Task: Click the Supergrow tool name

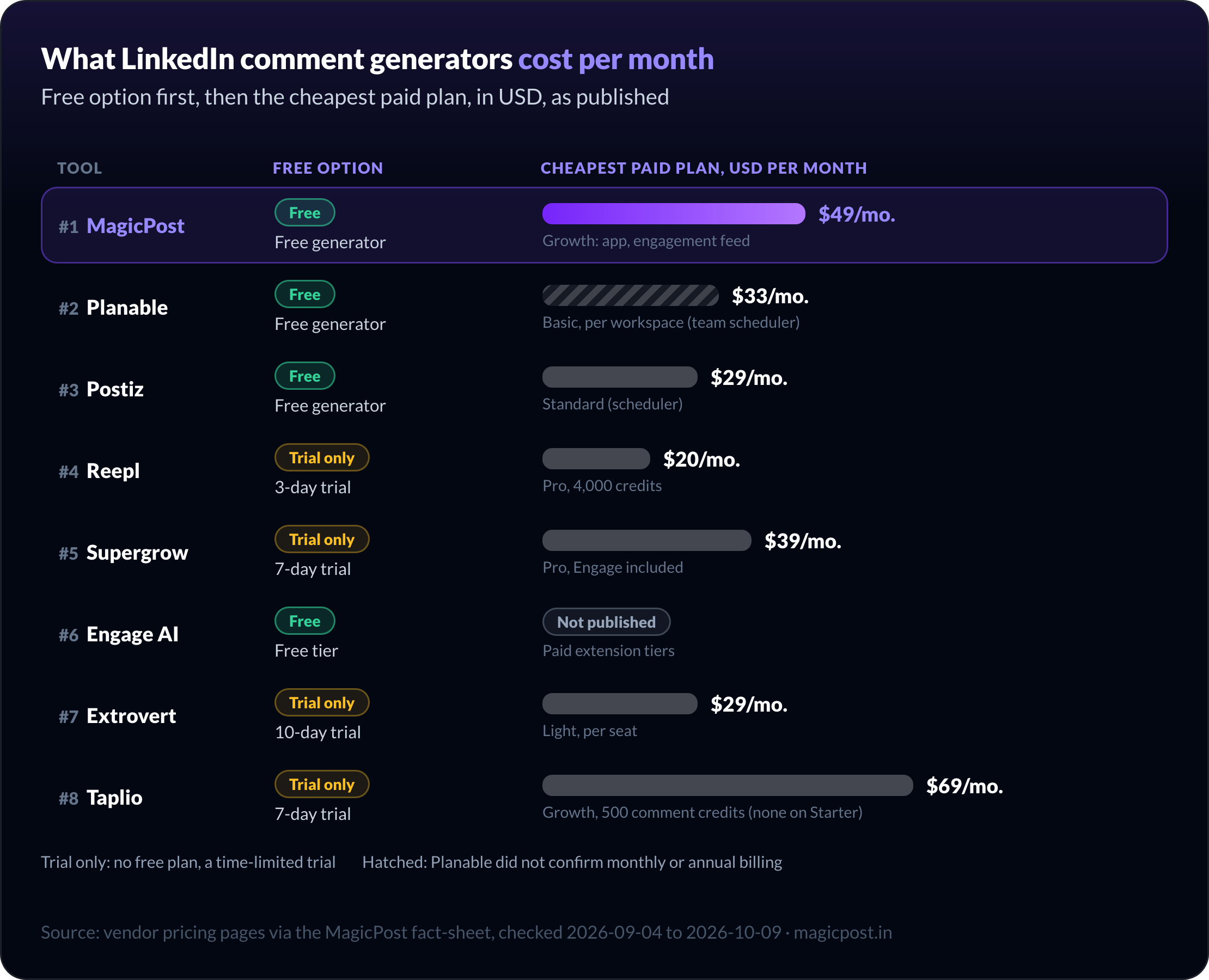Action: tap(137, 553)
